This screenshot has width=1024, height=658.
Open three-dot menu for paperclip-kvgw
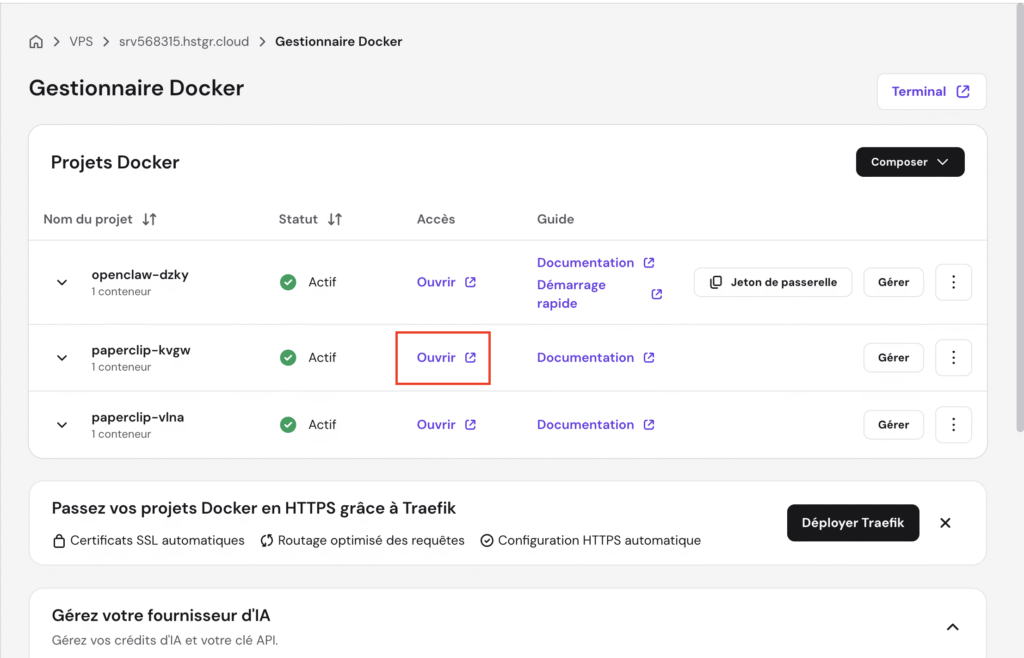click(953, 357)
